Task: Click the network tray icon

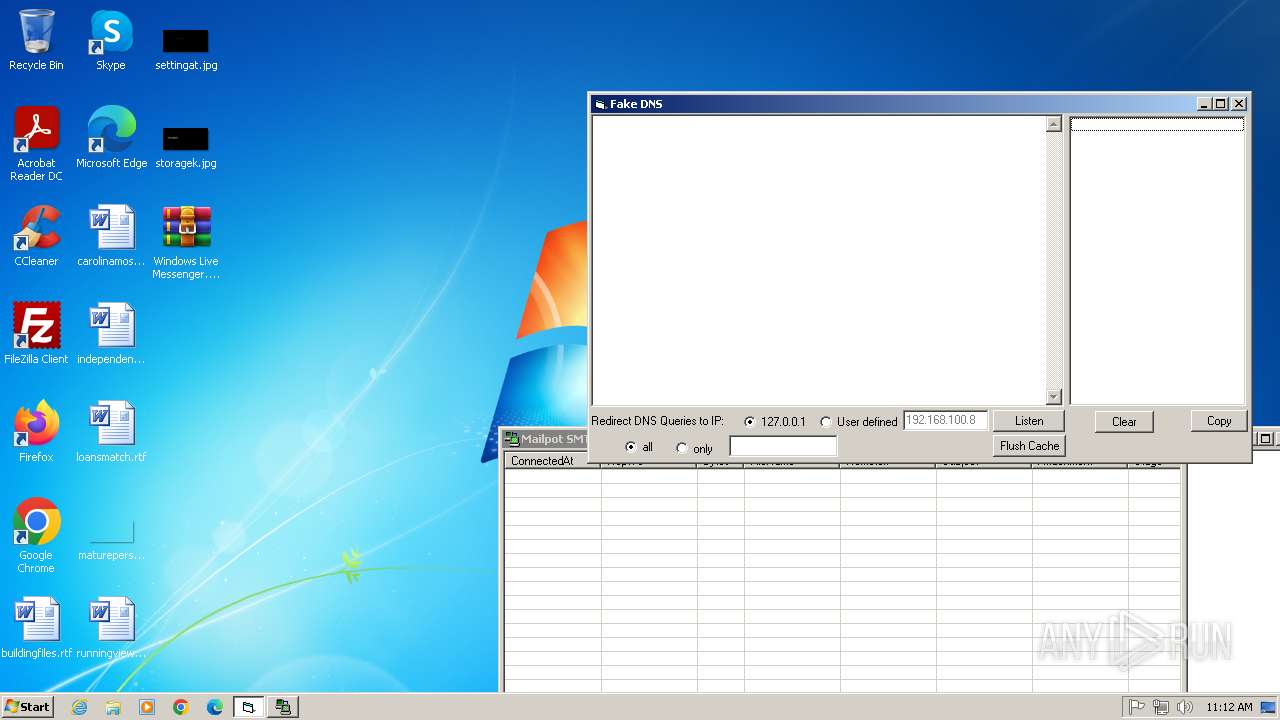Action: point(1161,707)
